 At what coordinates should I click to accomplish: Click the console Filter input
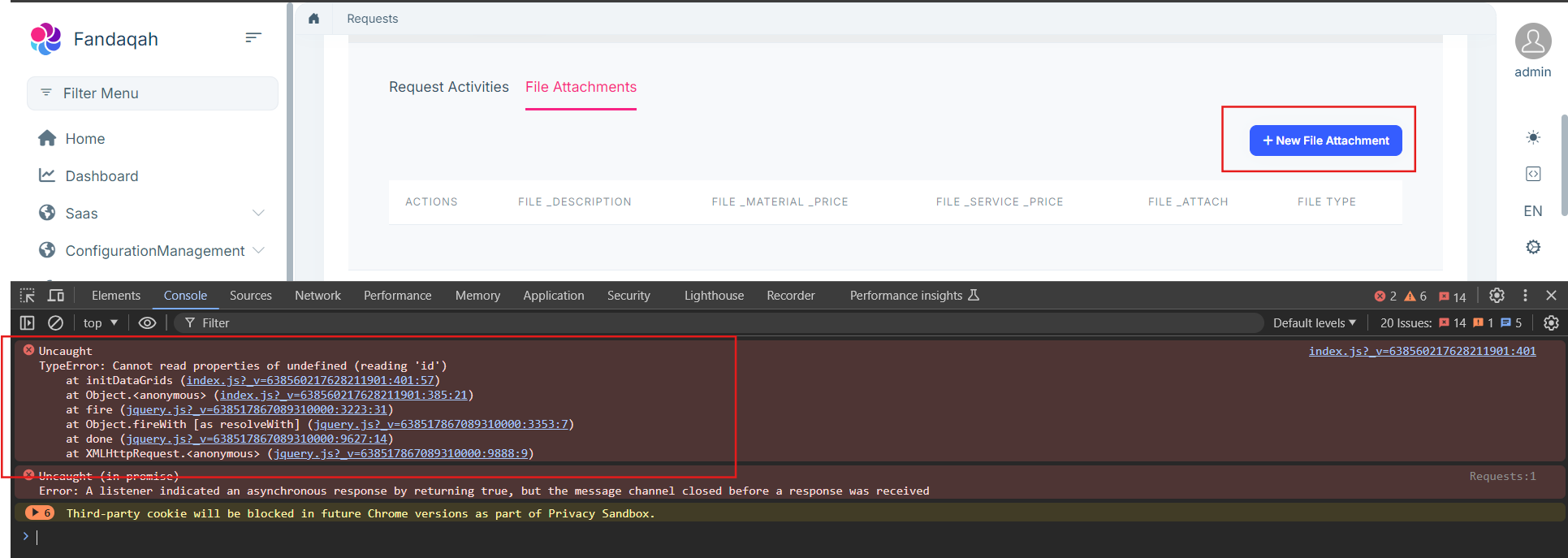(719, 322)
